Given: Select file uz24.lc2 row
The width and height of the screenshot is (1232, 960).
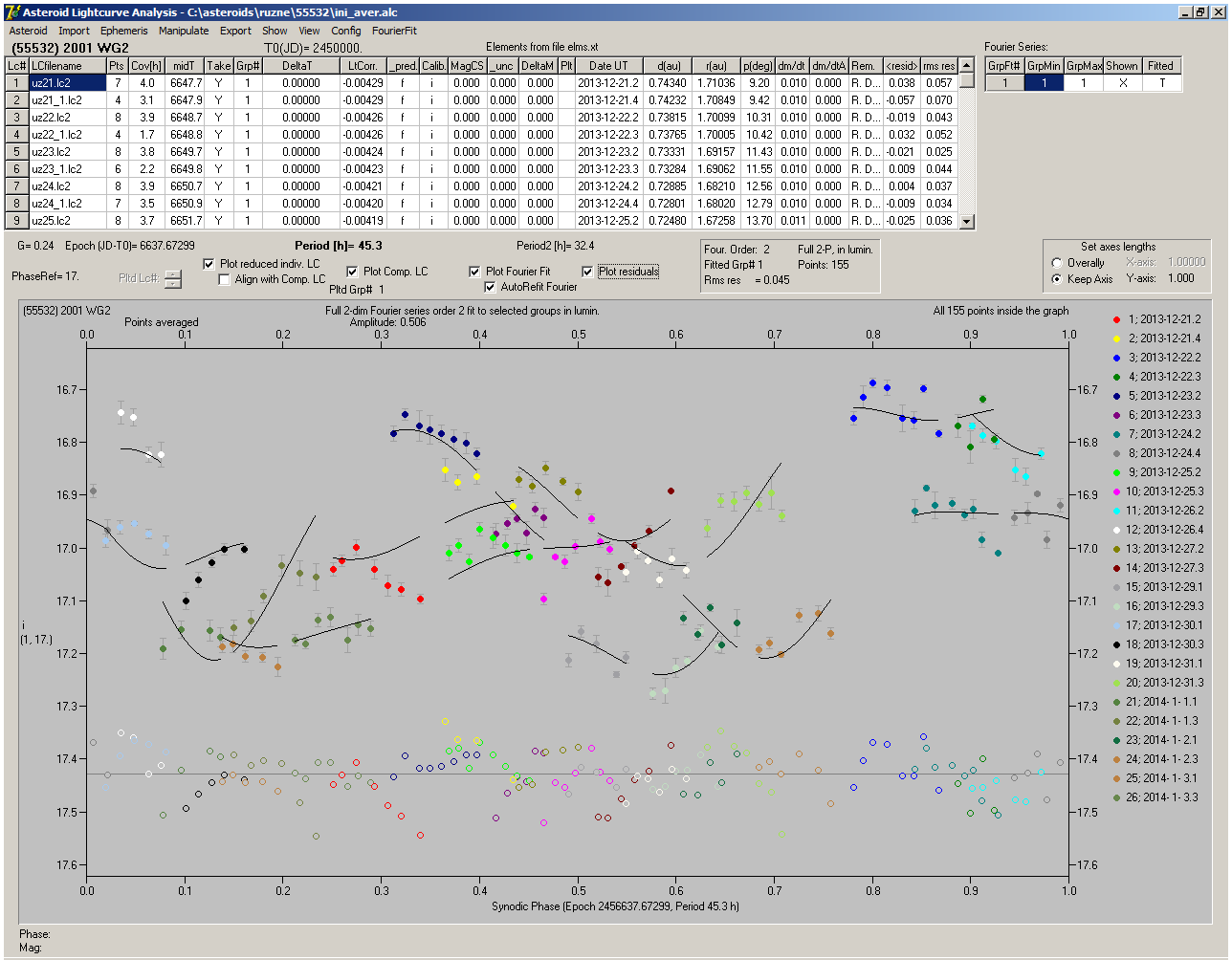Looking at the screenshot, I should (x=66, y=186).
